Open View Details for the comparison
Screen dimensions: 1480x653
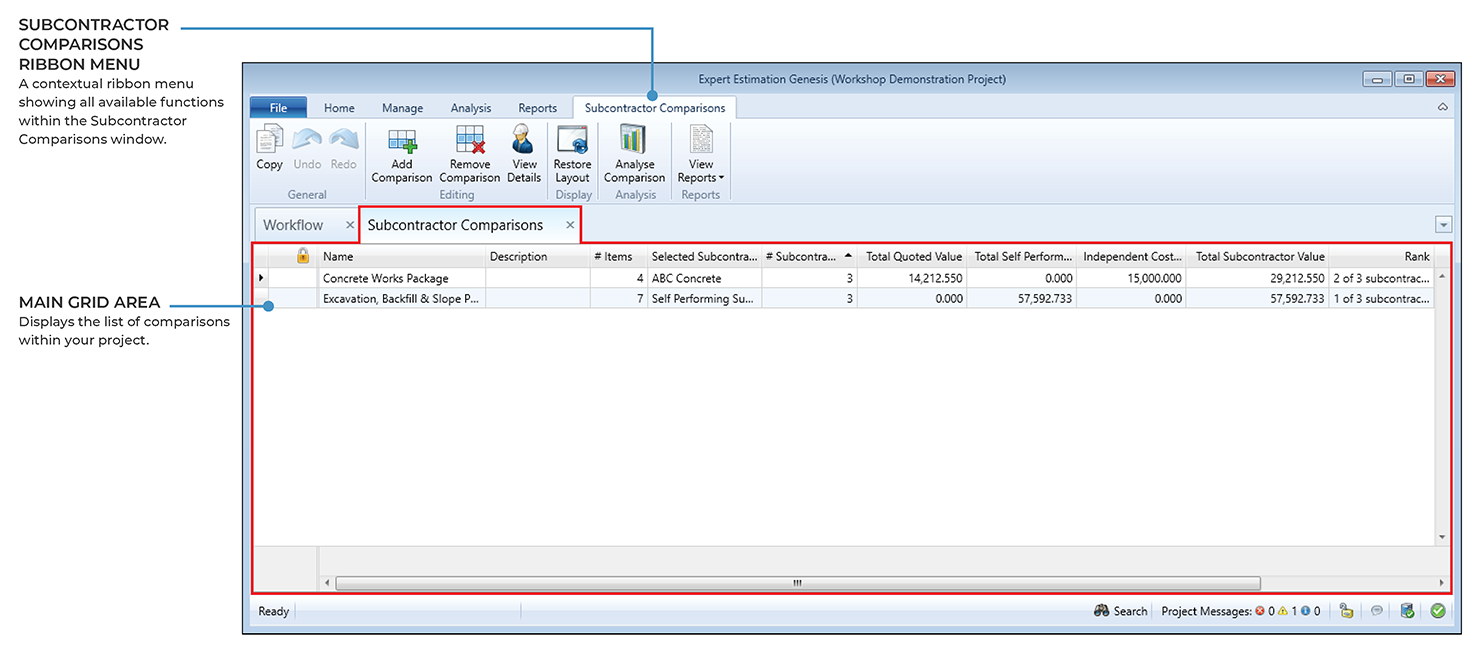(524, 142)
